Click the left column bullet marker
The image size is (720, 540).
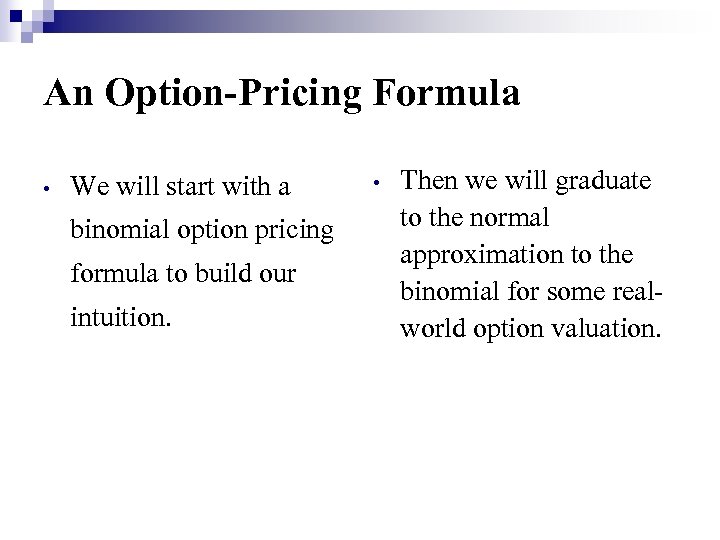click(x=48, y=188)
